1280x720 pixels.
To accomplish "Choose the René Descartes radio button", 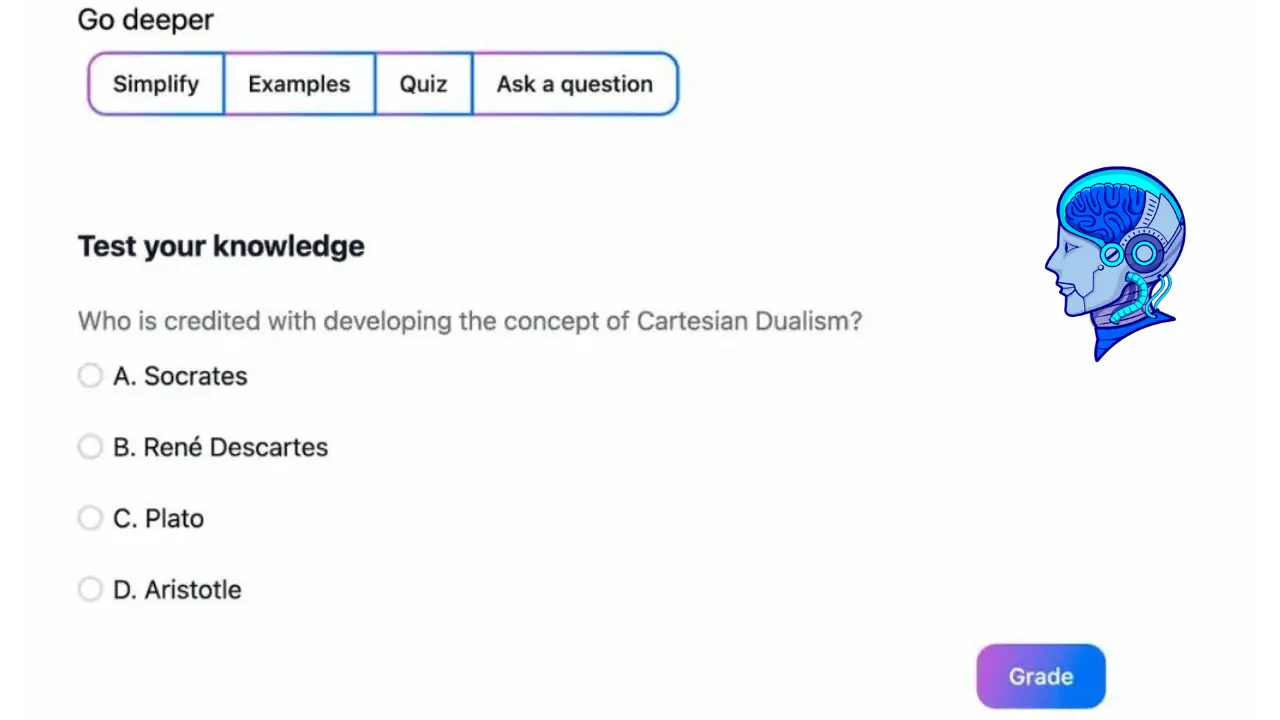I will click(x=90, y=447).
